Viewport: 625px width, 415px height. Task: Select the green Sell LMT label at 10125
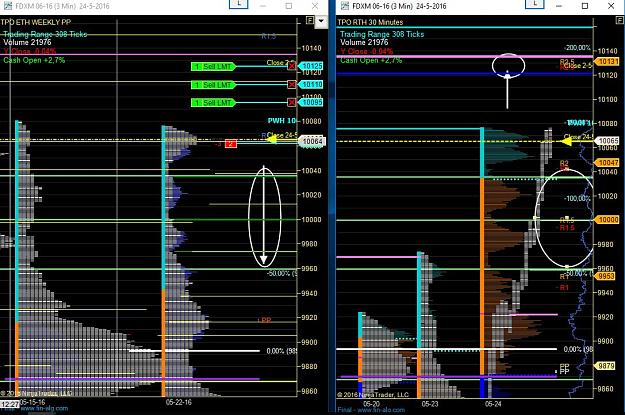(214, 67)
